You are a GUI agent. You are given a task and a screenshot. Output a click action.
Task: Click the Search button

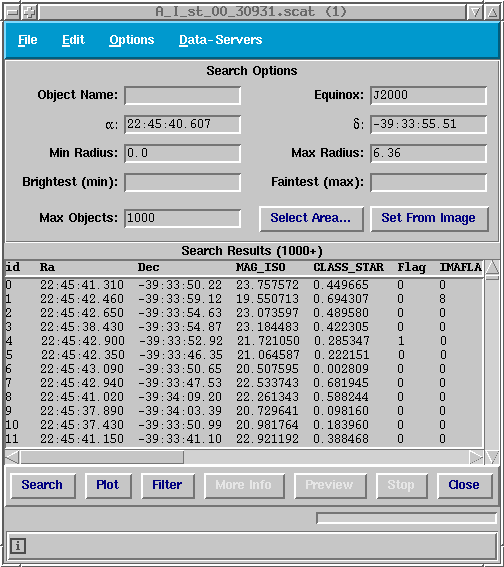click(42, 485)
